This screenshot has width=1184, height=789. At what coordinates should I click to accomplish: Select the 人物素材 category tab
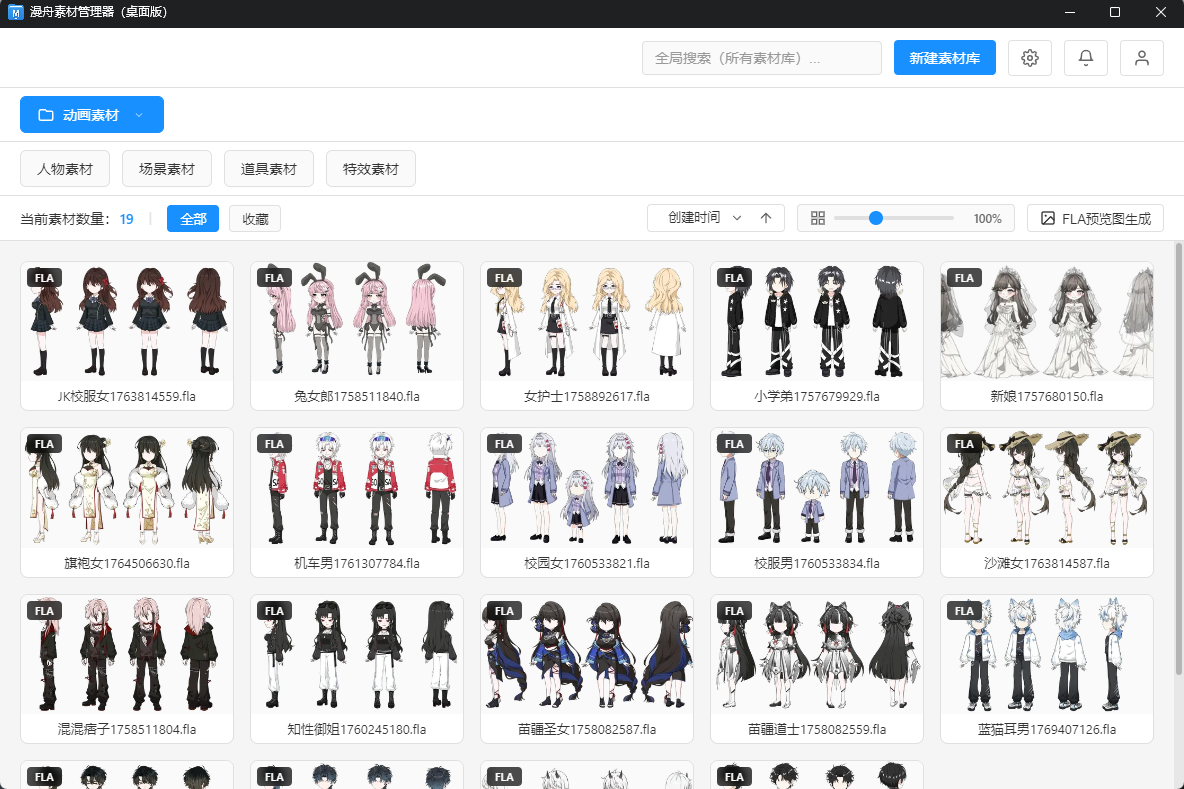pyautogui.click(x=65, y=169)
